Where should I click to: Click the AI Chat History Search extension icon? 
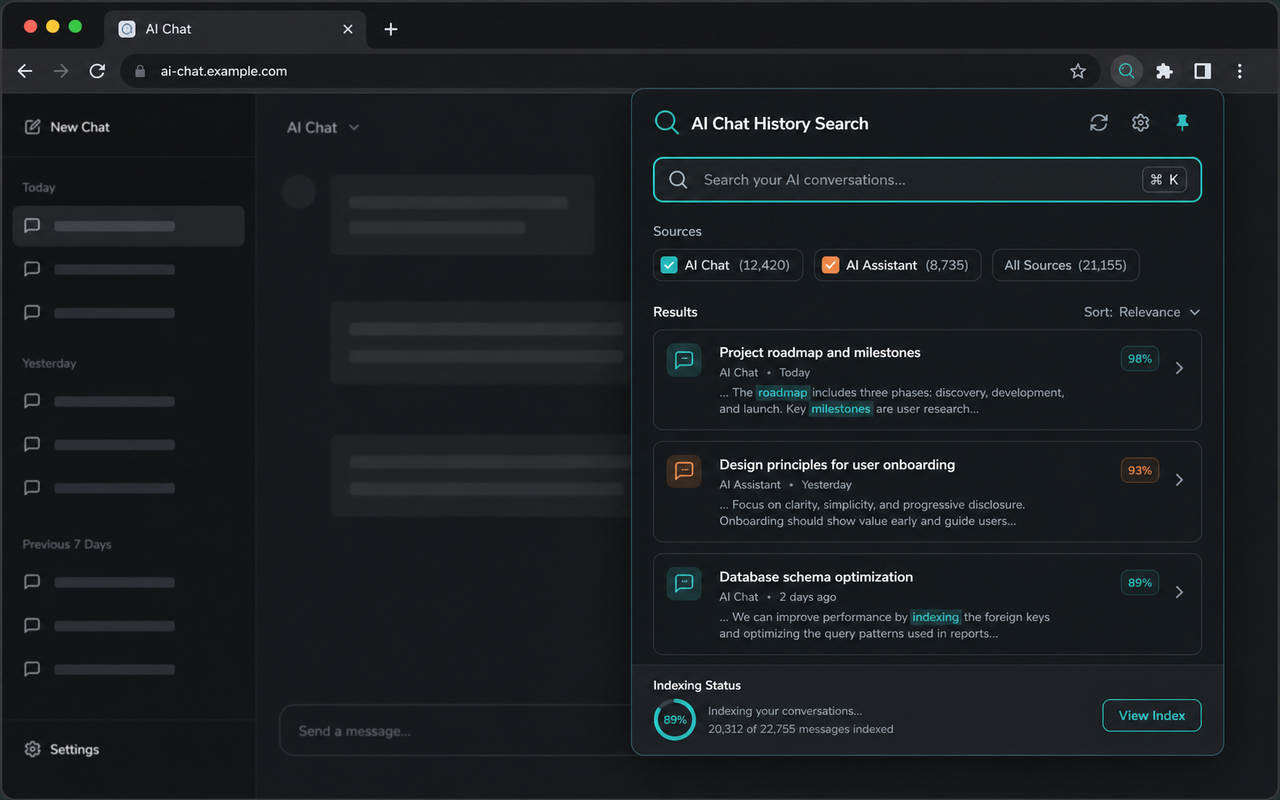[x=1127, y=71]
